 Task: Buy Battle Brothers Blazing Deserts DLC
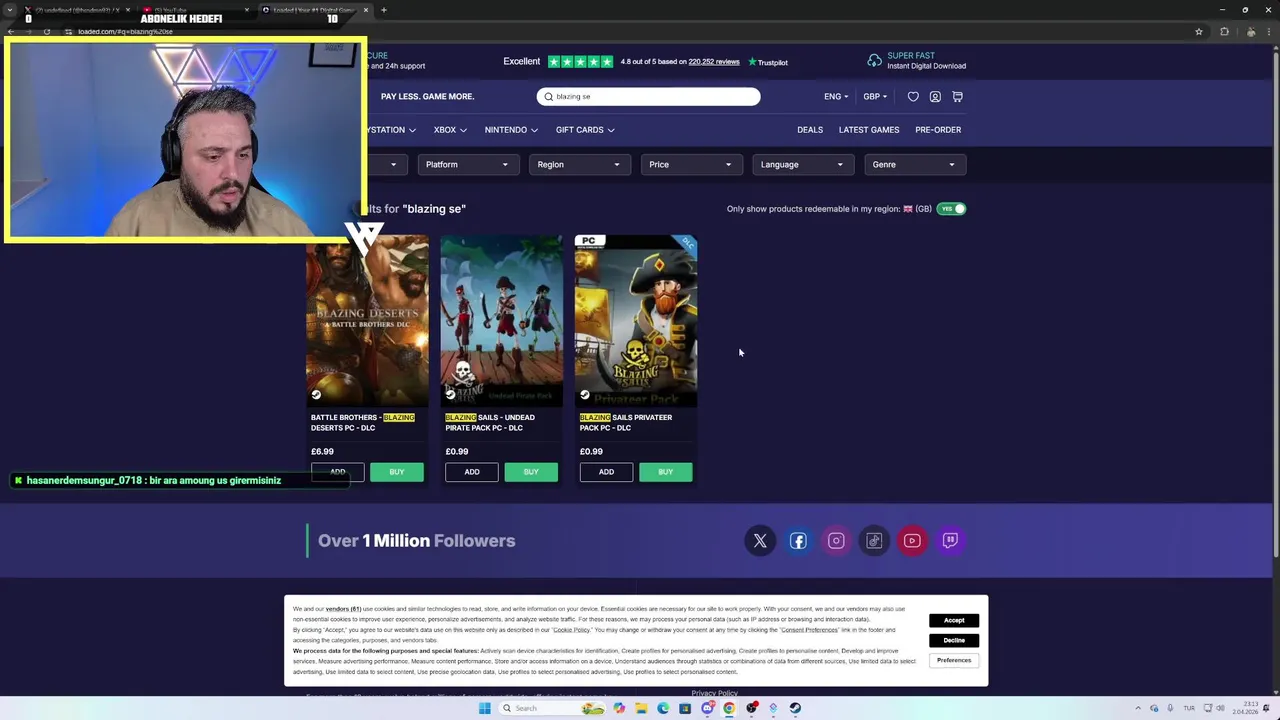(397, 472)
